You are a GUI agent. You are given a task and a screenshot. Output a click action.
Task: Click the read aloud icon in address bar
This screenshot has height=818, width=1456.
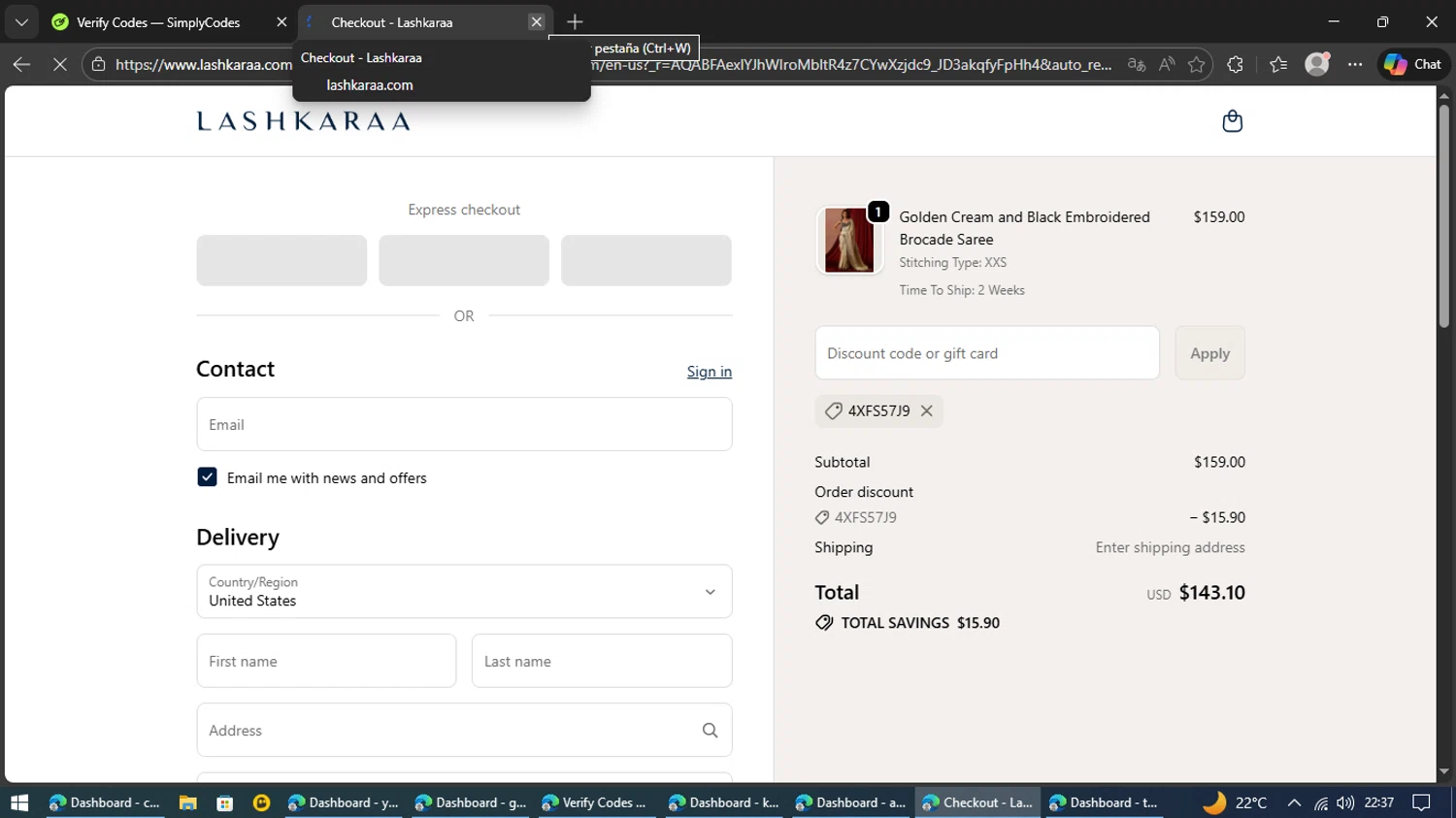click(x=1167, y=65)
